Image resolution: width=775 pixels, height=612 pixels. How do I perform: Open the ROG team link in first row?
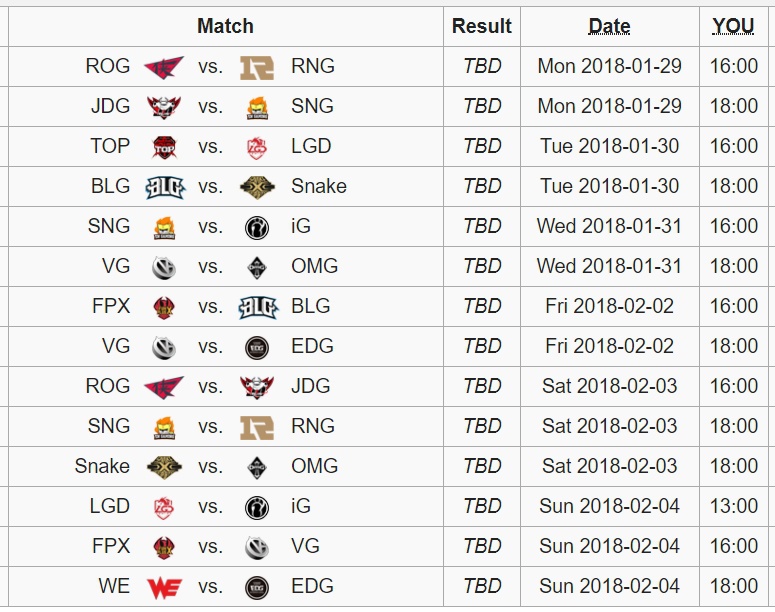pos(107,66)
